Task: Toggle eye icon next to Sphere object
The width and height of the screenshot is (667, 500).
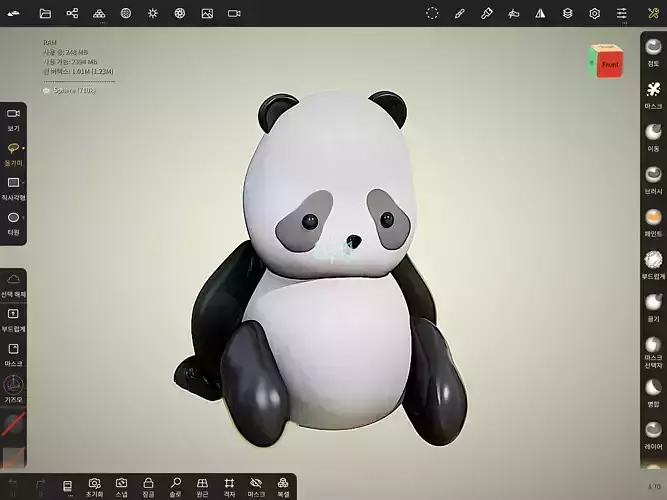Action: click(46, 91)
